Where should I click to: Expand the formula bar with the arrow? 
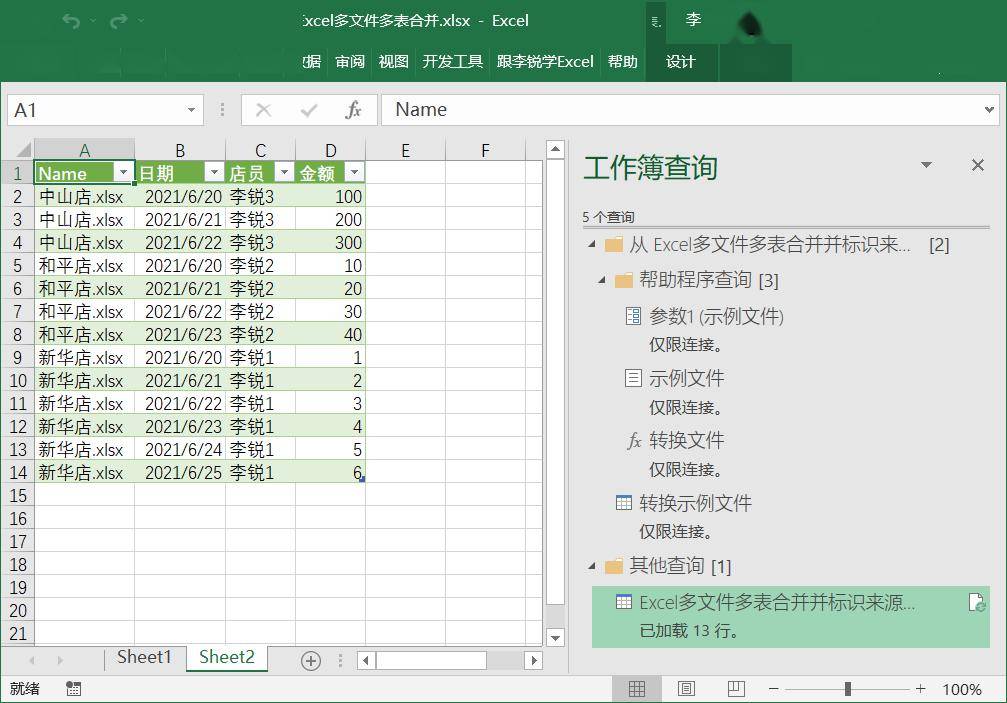pos(989,110)
